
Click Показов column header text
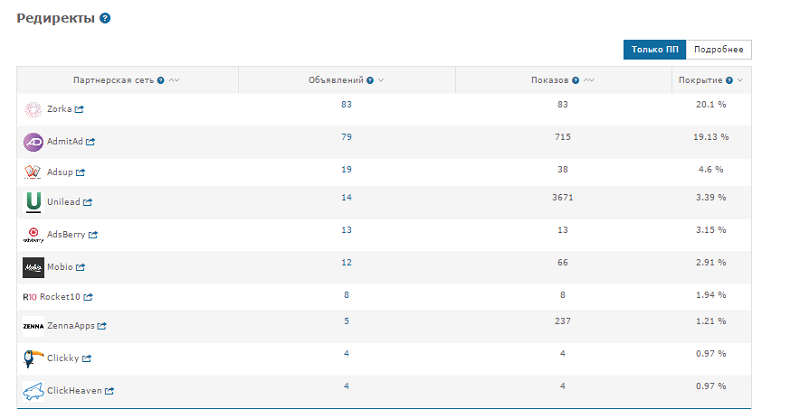(x=549, y=80)
